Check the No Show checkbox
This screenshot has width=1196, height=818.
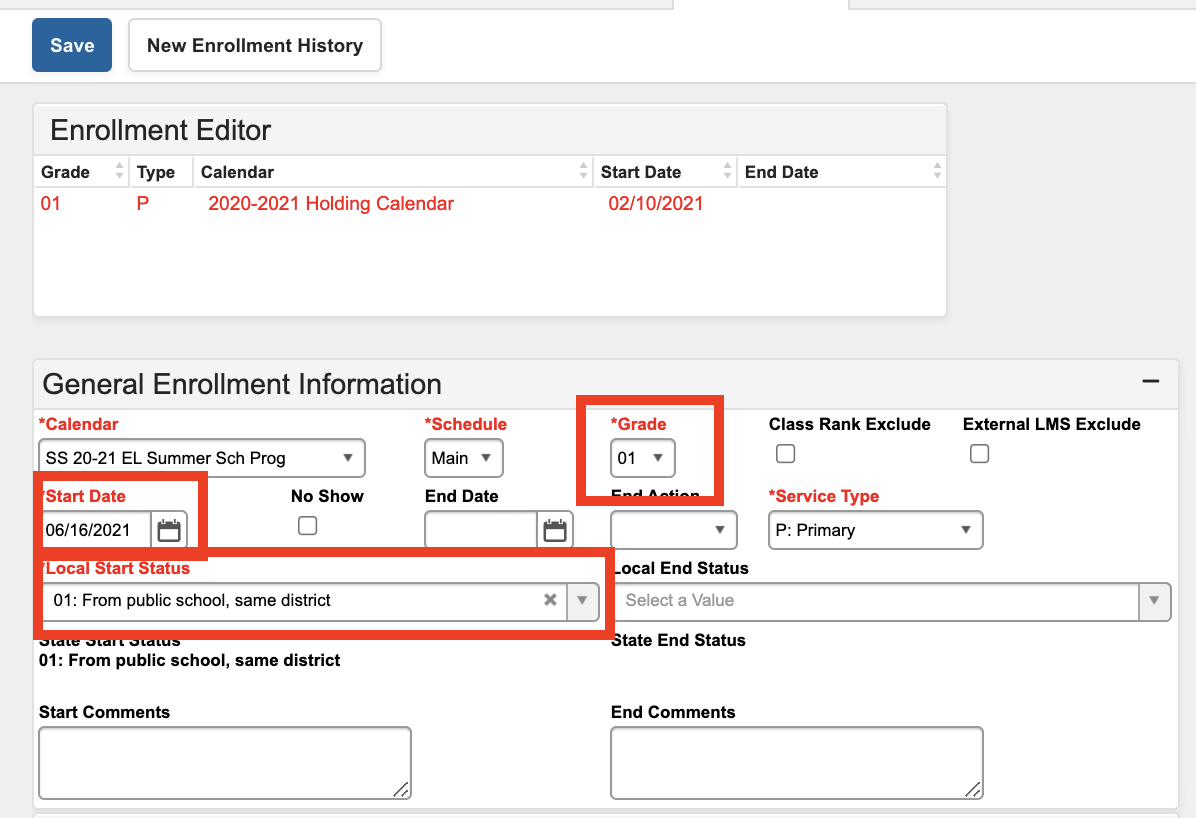pyautogui.click(x=307, y=526)
